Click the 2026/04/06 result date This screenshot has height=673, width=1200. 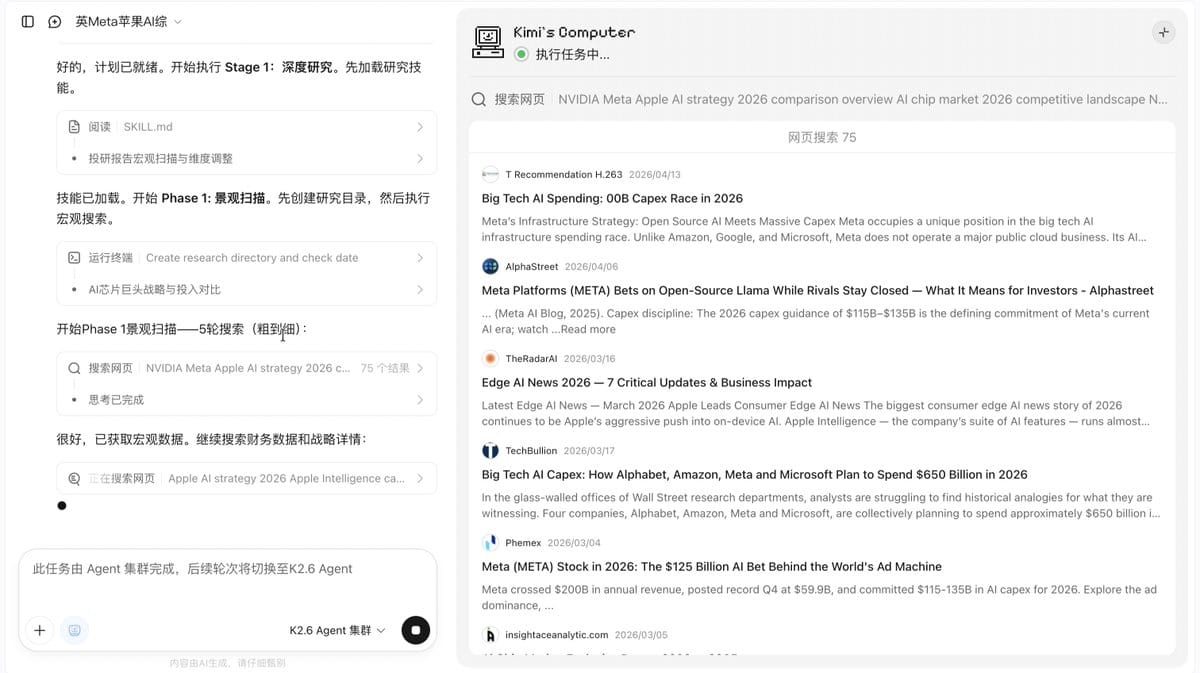click(x=591, y=266)
